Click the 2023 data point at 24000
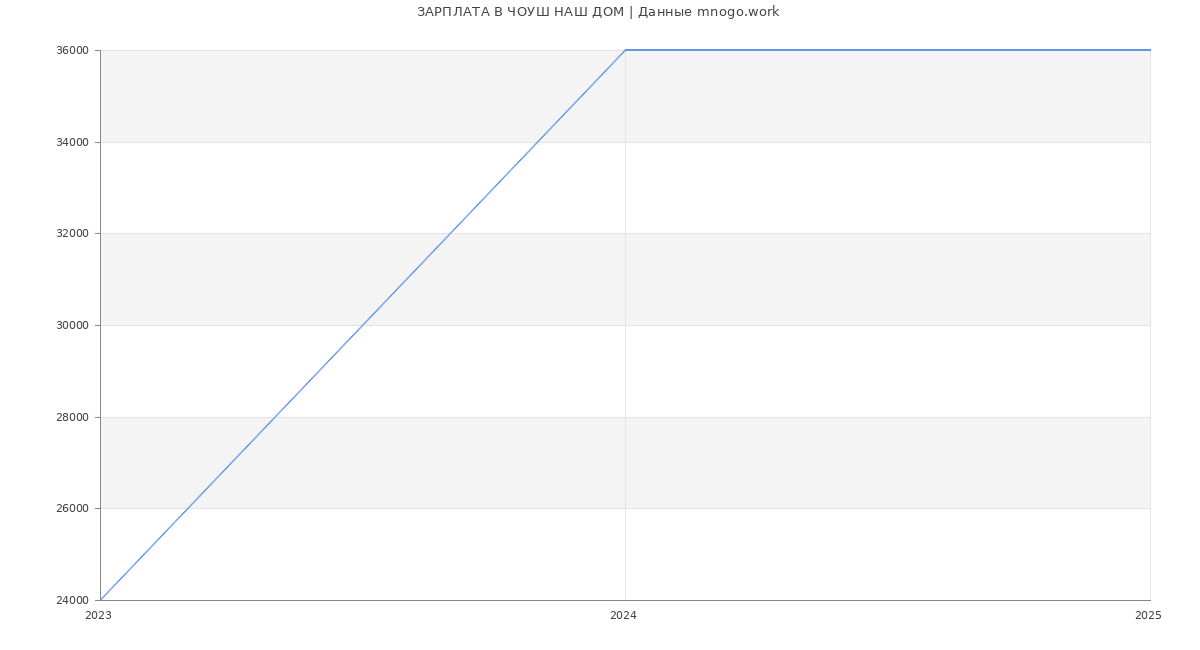The height and width of the screenshot is (650, 1200). (x=101, y=600)
